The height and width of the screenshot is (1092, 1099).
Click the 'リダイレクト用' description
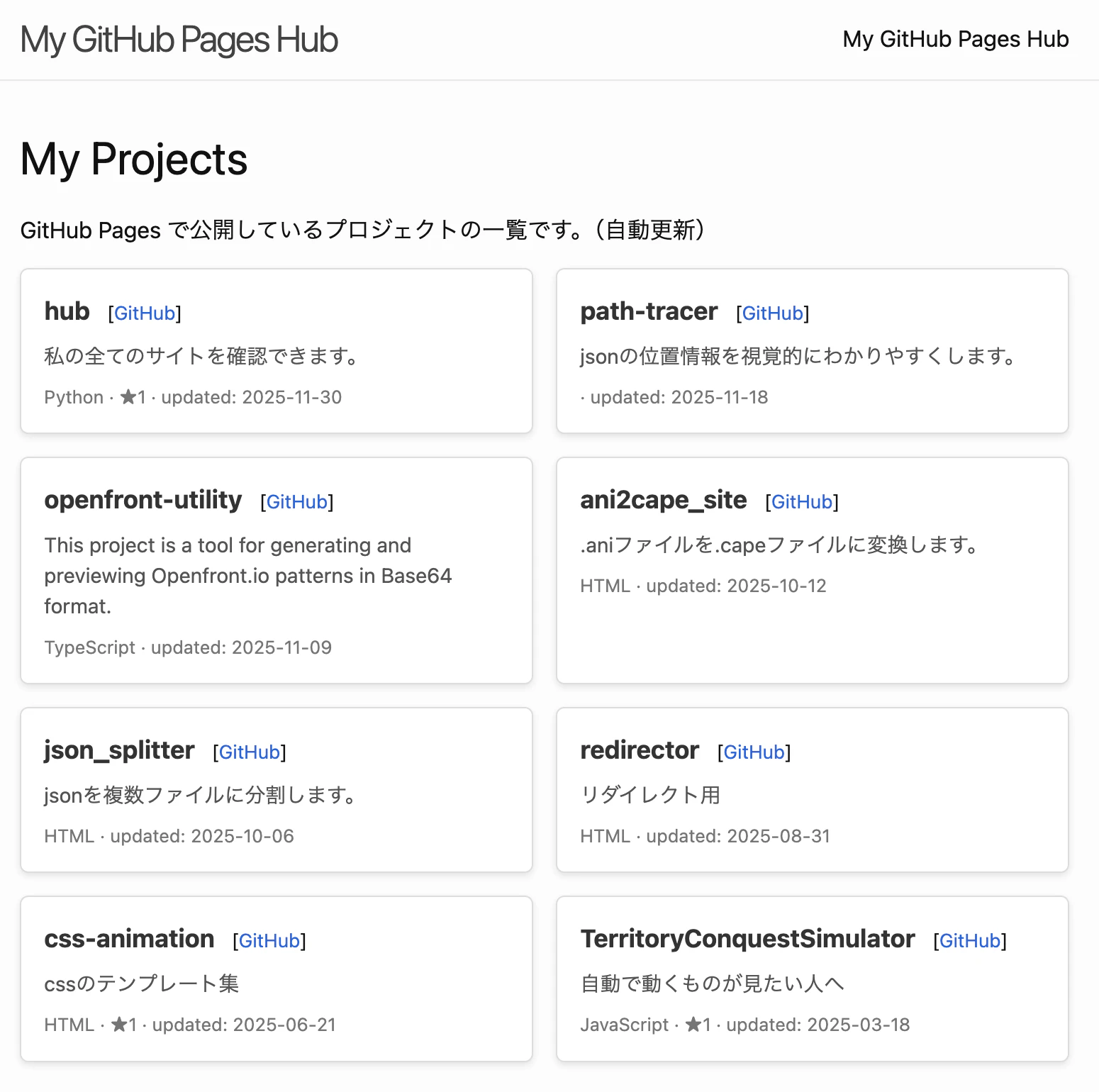(x=650, y=795)
